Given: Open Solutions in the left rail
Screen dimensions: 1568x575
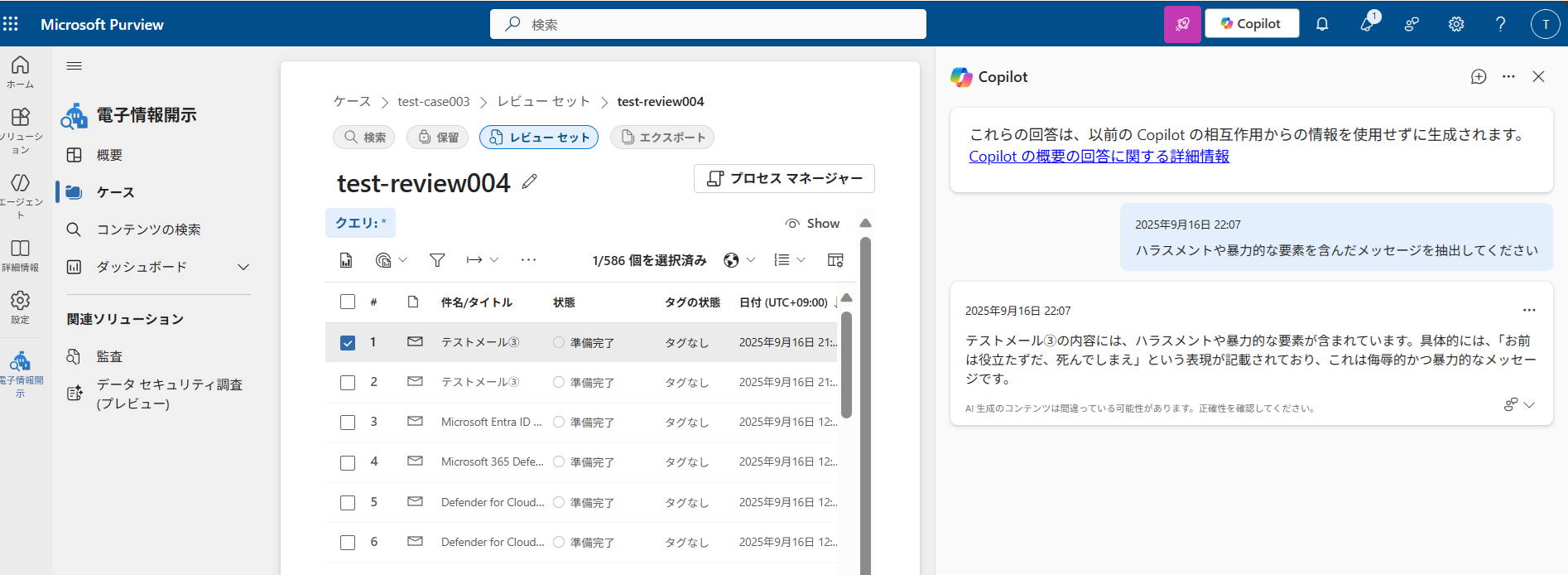Looking at the screenshot, I should pyautogui.click(x=21, y=131).
